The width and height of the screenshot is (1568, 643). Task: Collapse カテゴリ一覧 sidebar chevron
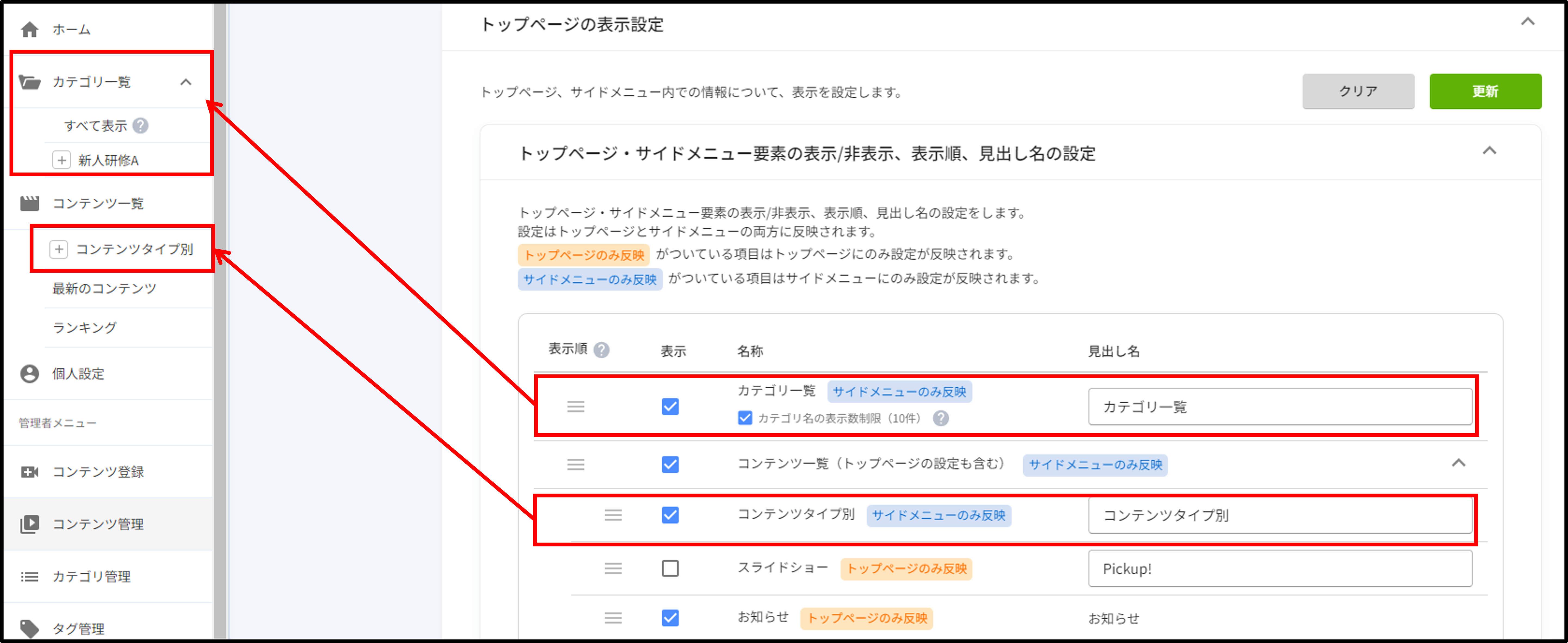pyautogui.click(x=186, y=82)
